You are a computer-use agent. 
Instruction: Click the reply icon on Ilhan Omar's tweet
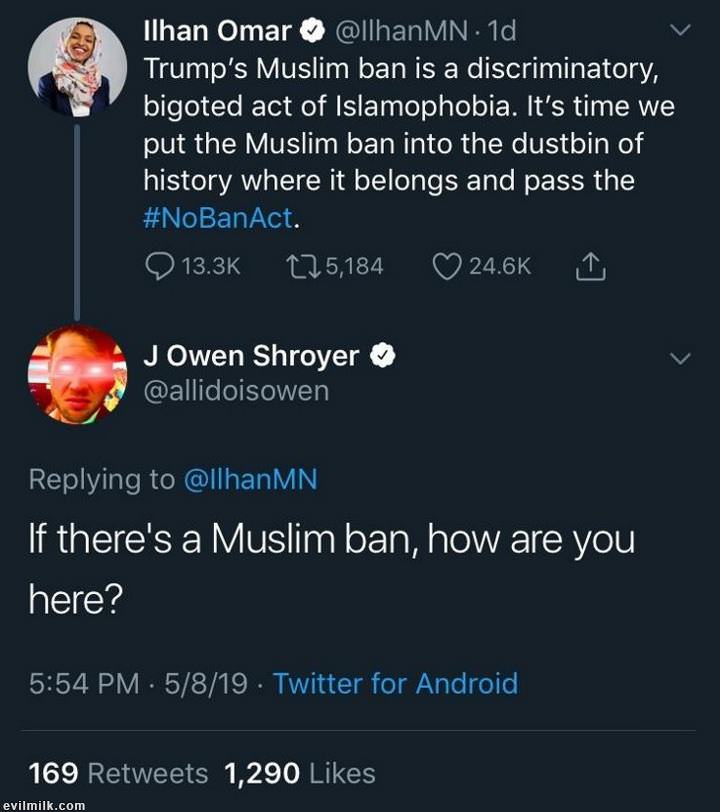click(160, 266)
